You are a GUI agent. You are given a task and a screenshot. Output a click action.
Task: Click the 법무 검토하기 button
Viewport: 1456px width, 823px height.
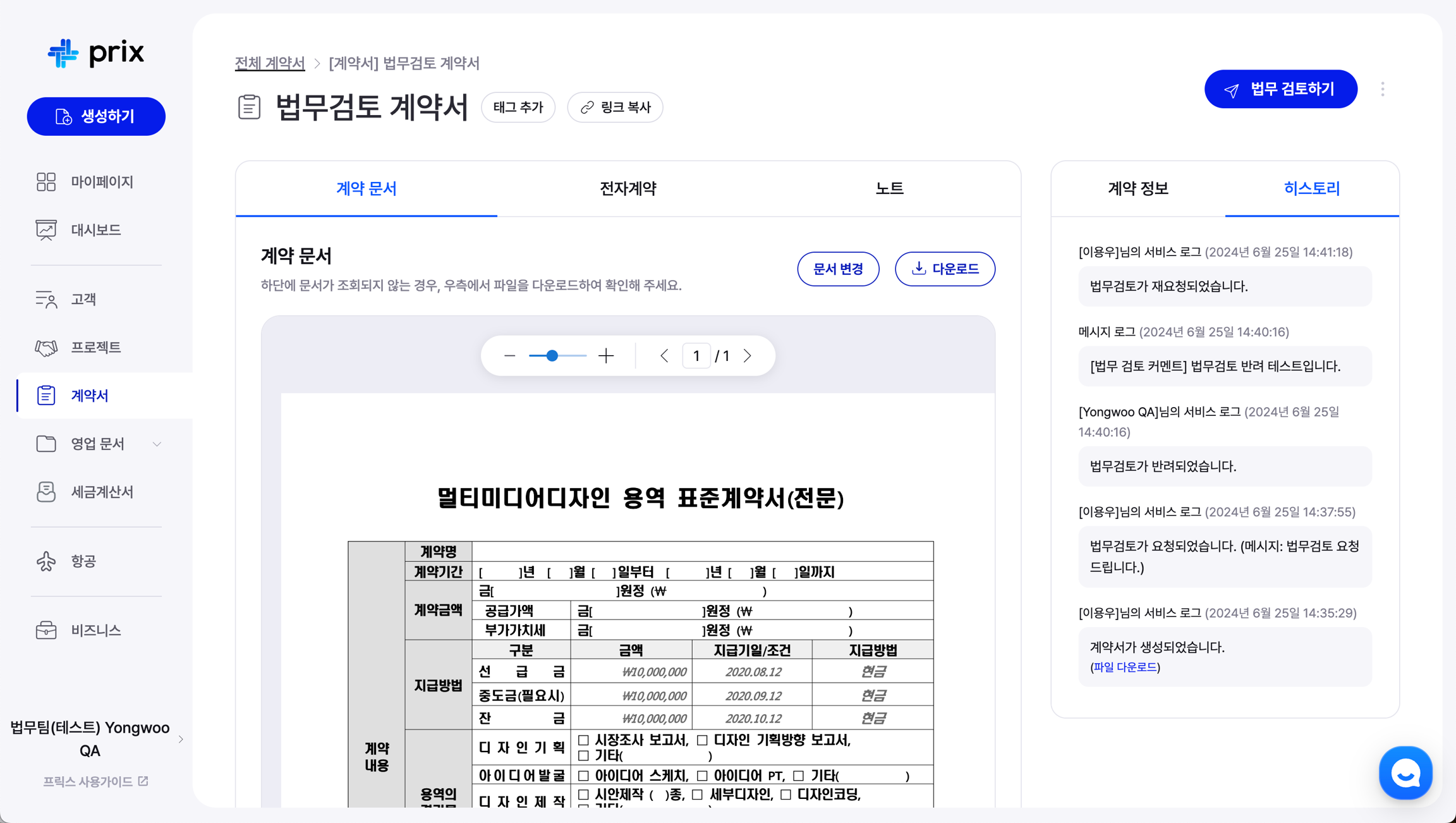(1280, 89)
